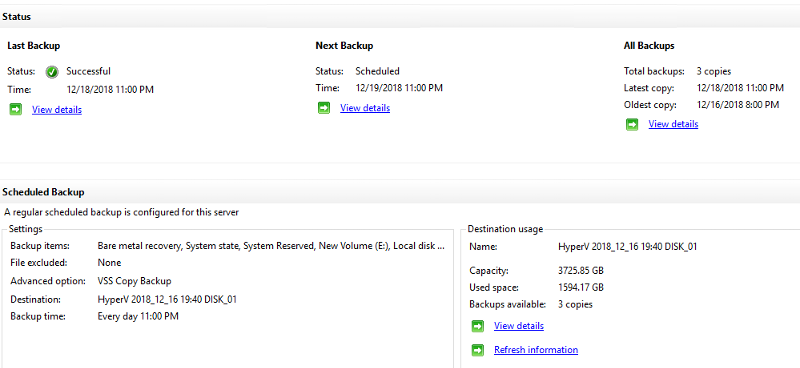
Task: Click the Settings group label
Action: coord(26,229)
